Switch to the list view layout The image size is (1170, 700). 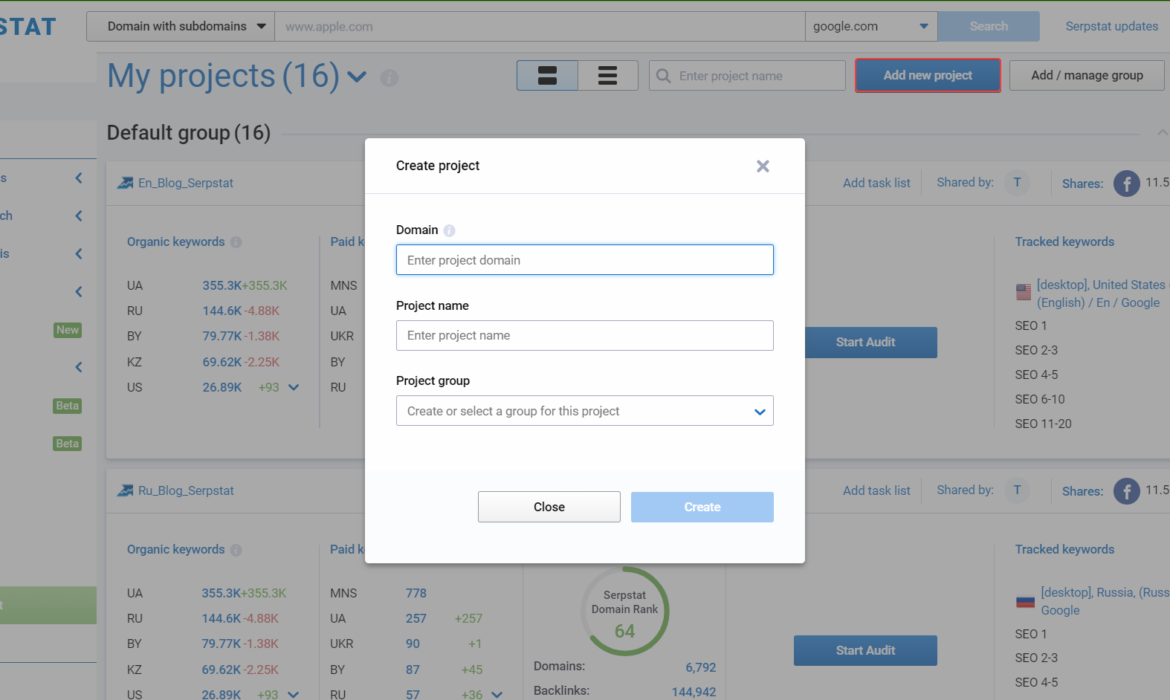point(607,75)
